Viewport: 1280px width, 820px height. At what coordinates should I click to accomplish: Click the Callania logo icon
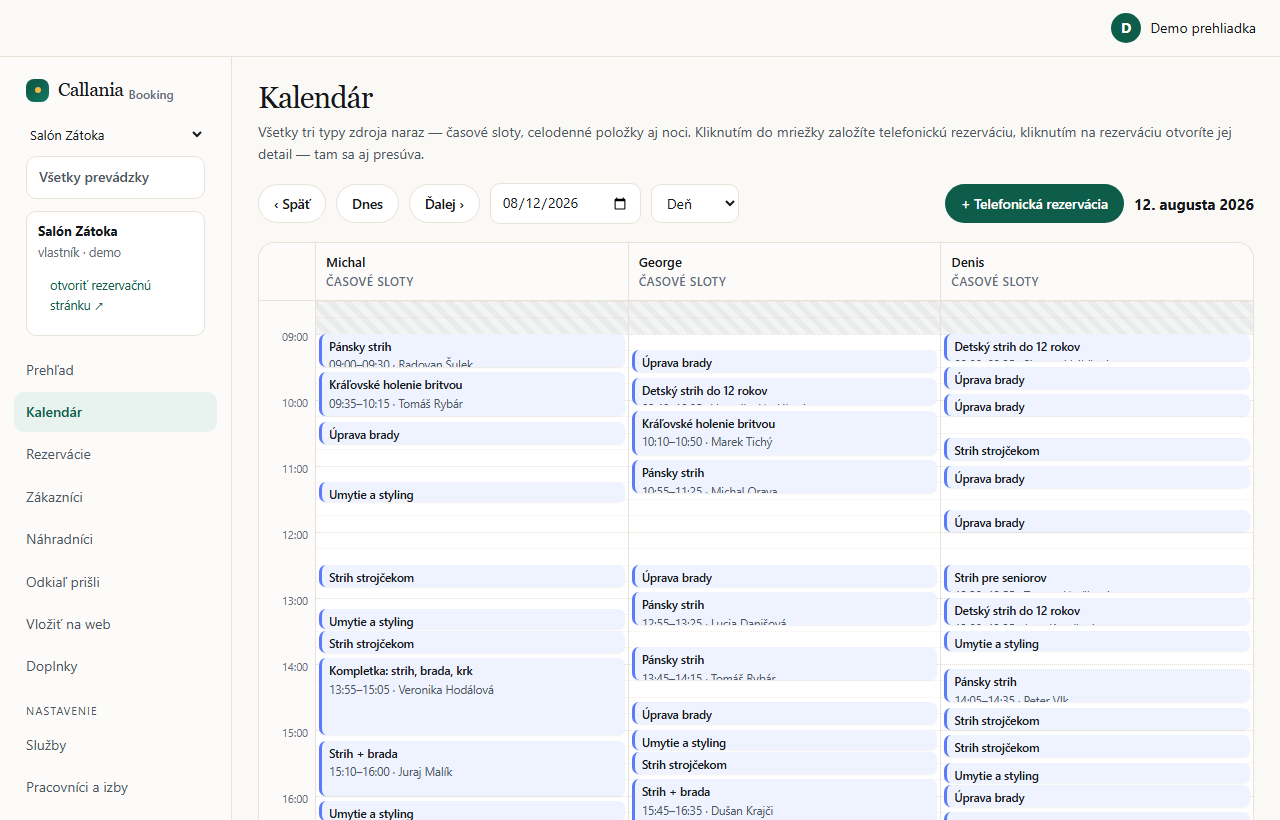[37, 90]
